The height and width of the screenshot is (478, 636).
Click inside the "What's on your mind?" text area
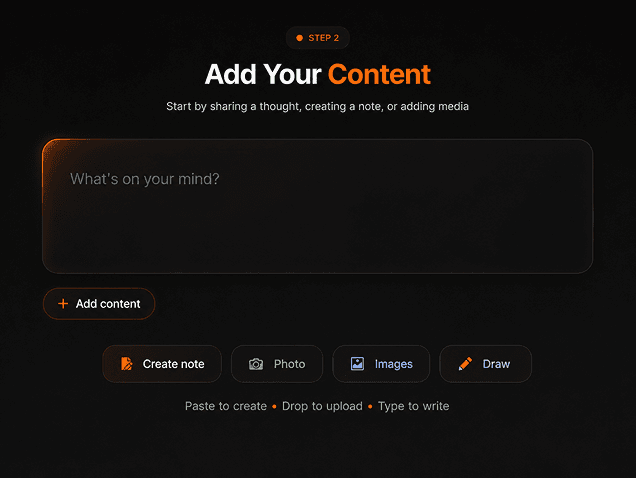(318, 206)
